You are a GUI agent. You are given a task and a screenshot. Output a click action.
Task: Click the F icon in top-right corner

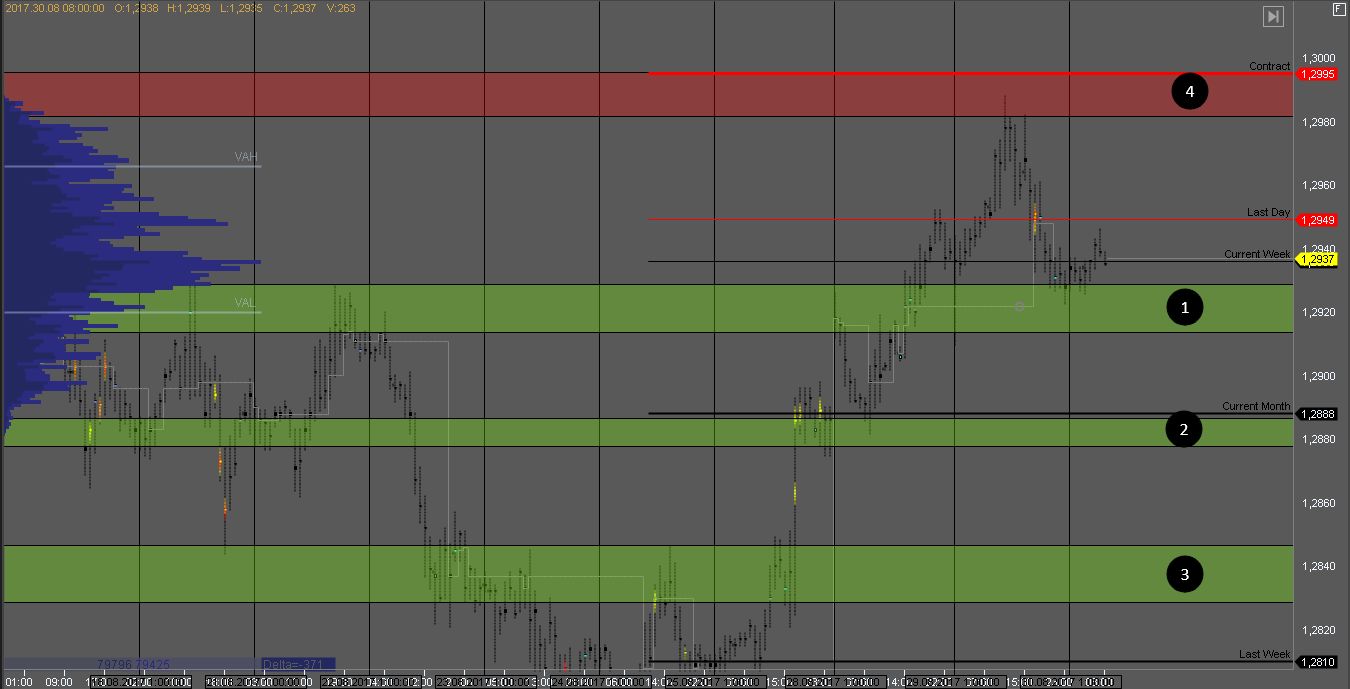[x=1338, y=9]
